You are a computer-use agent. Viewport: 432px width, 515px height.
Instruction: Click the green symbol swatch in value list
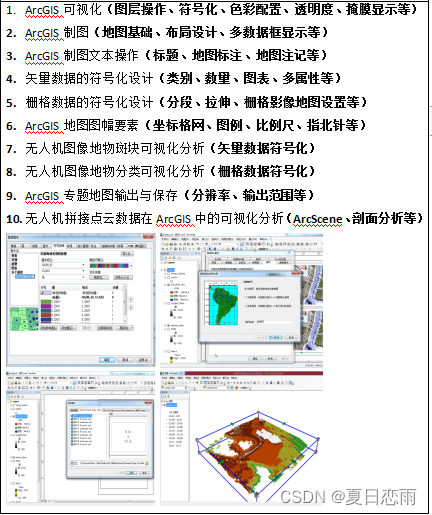(x=46, y=302)
